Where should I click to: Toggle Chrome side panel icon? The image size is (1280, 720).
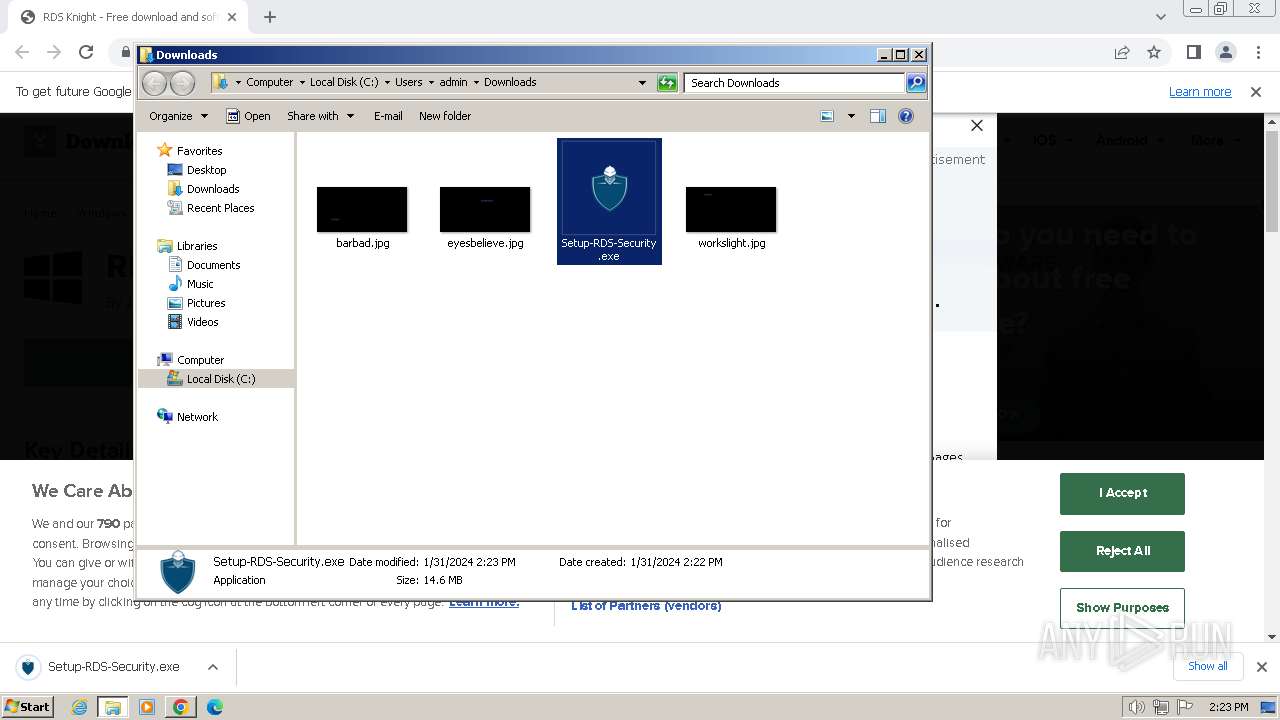pyautogui.click(x=1194, y=52)
